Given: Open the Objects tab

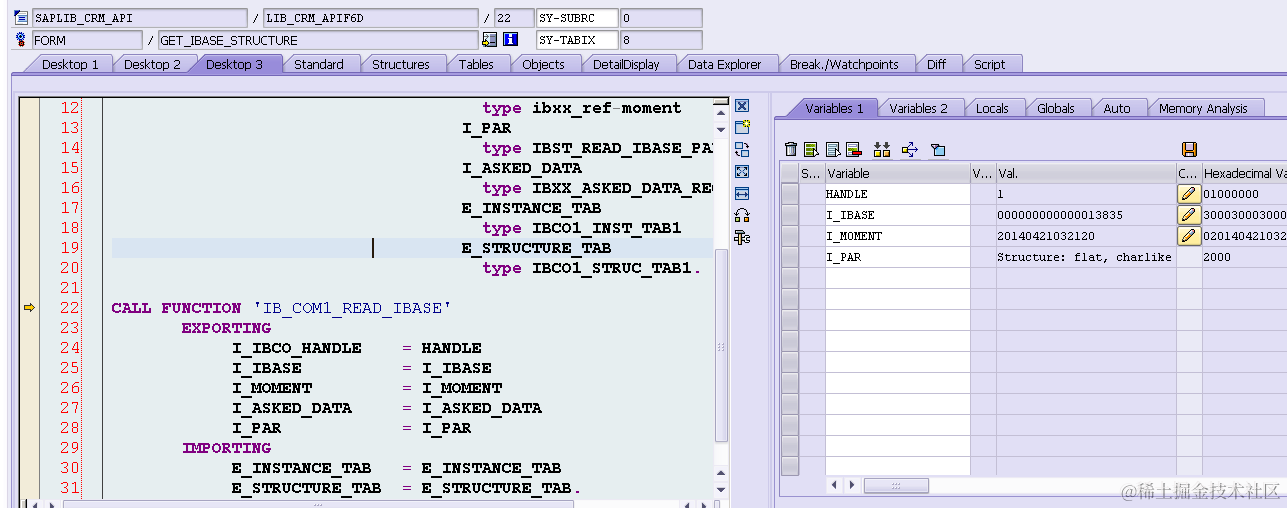Looking at the screenshot, I should click(544, 64).
